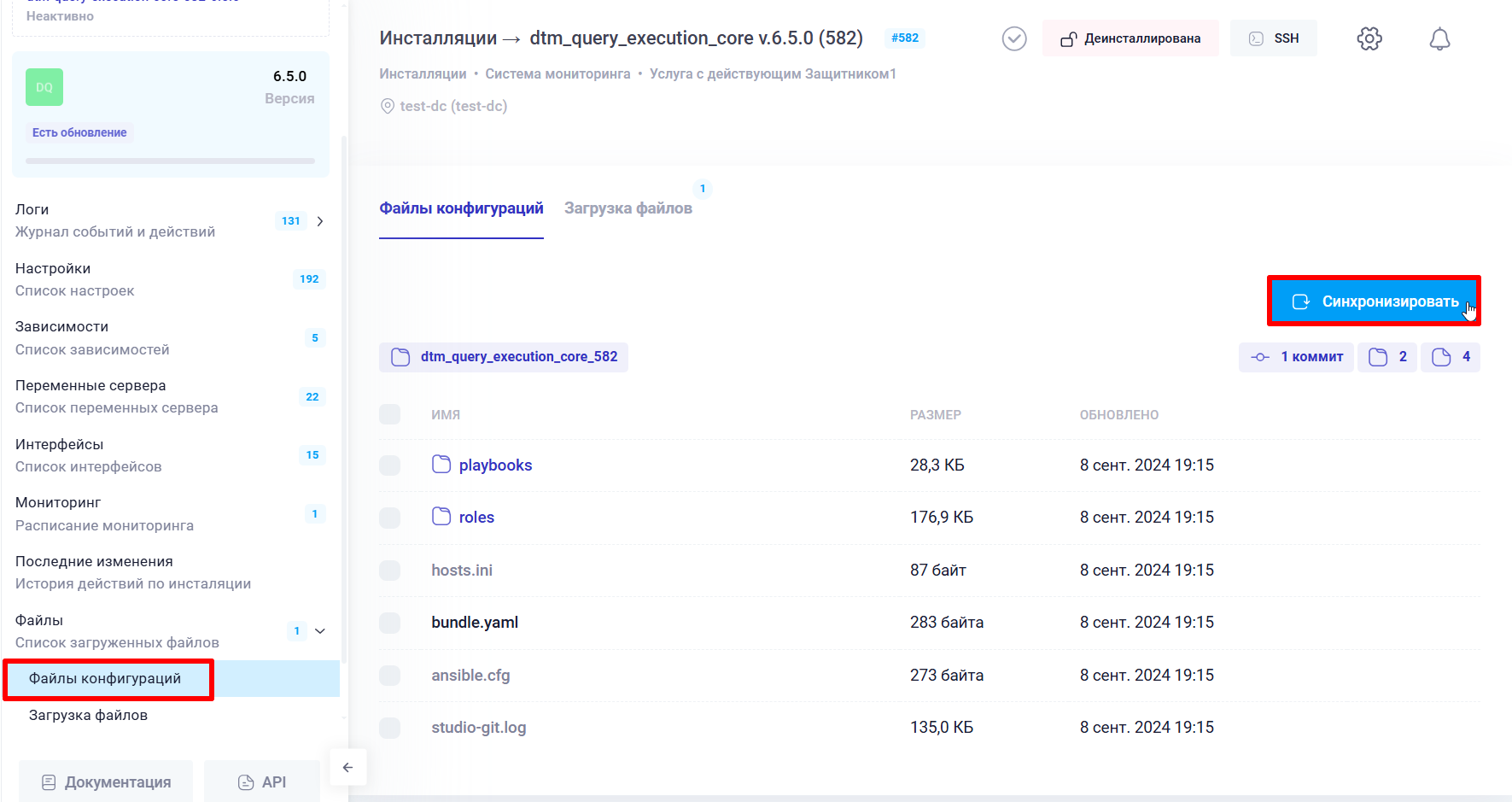Tick the checkbox next to bundle.yaml

(x=389, y=623)
